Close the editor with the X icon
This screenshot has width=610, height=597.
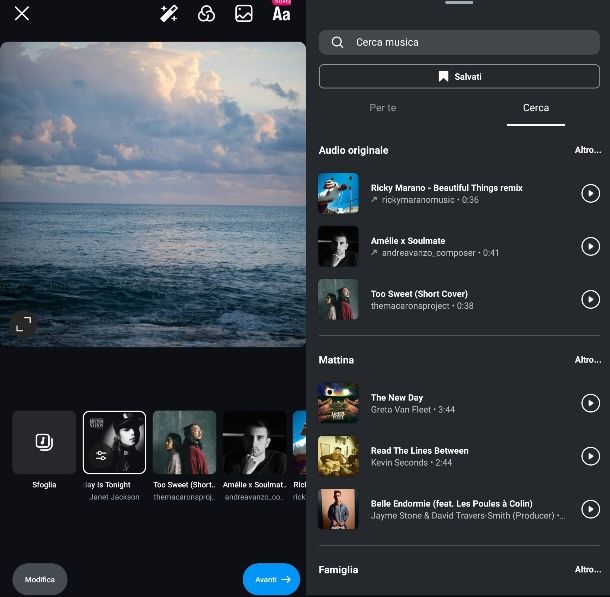22,14
